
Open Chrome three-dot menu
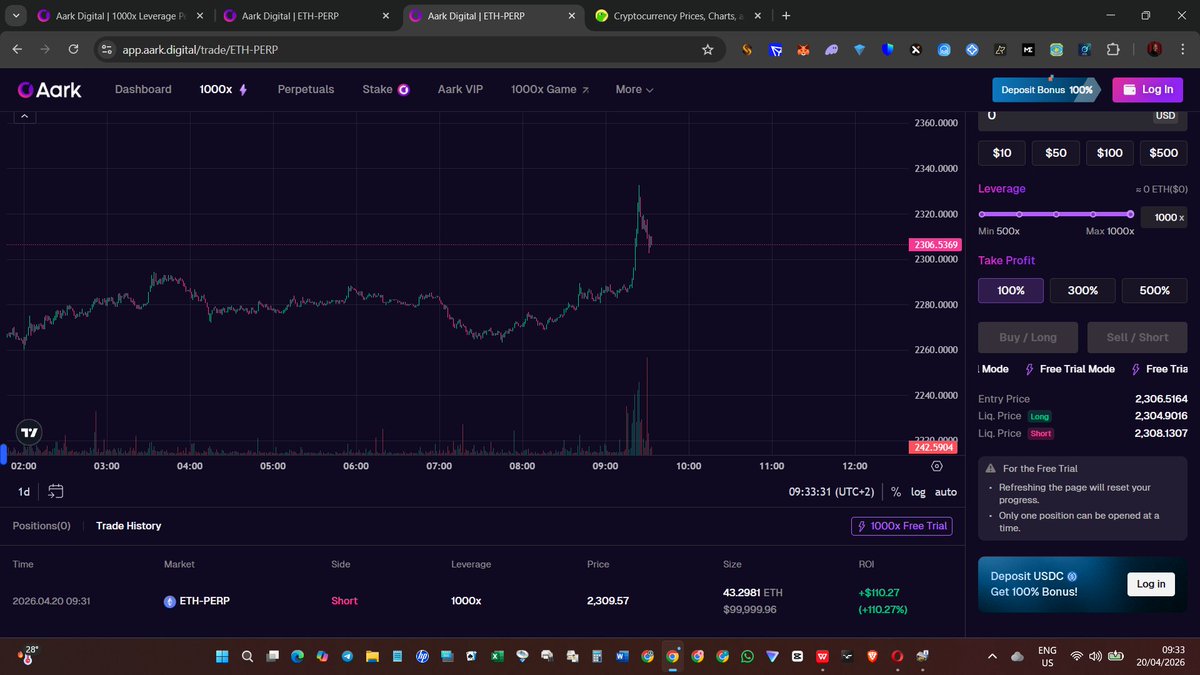pyautogui.click(x=1181, y=49)
